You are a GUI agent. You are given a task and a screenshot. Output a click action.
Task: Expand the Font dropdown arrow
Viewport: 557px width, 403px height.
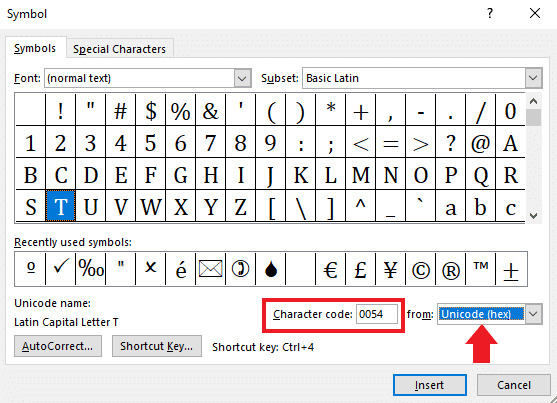click(242, 78)
